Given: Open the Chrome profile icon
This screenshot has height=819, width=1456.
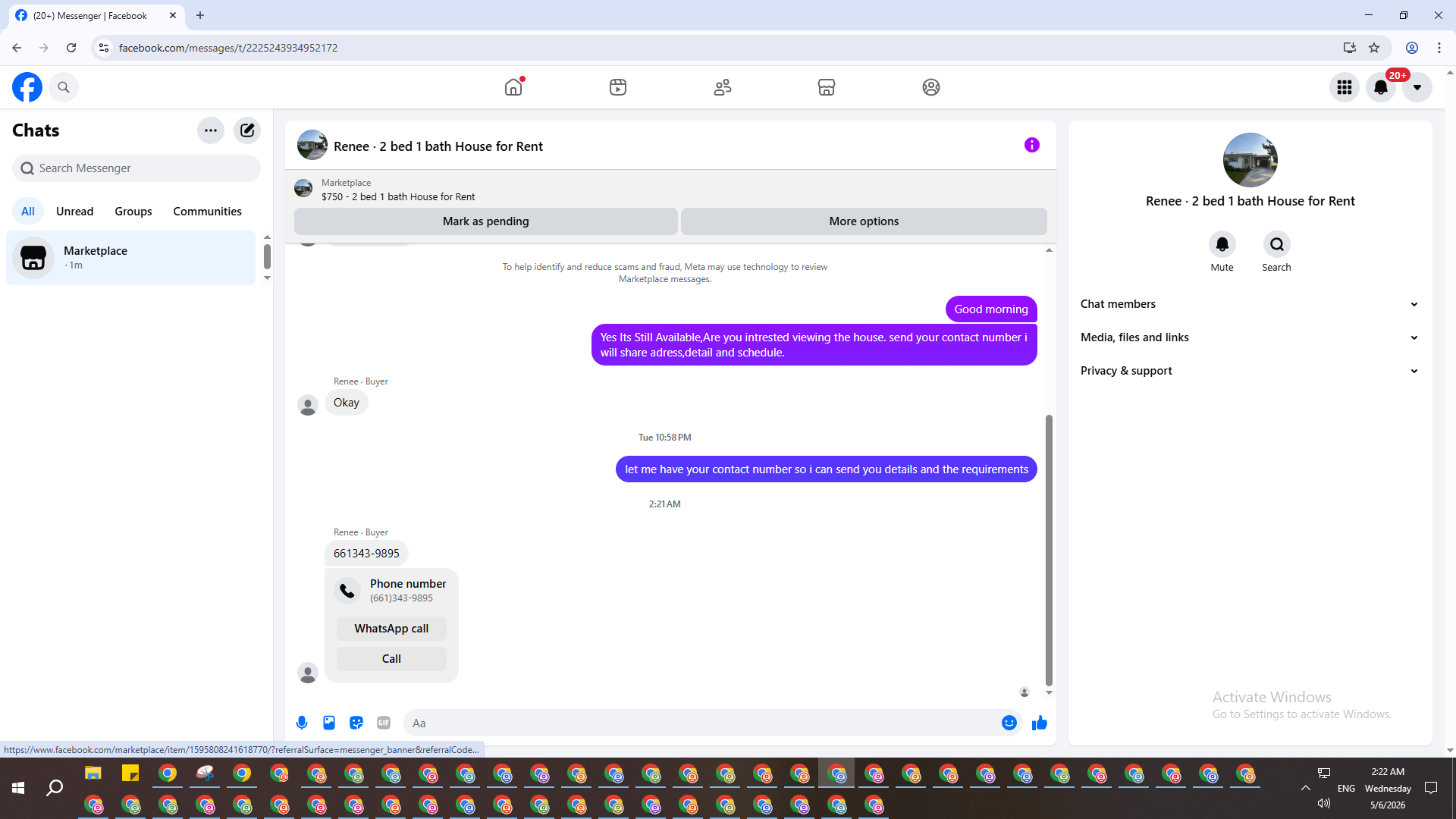Looking at the screenshot, I should point(1412,48).
